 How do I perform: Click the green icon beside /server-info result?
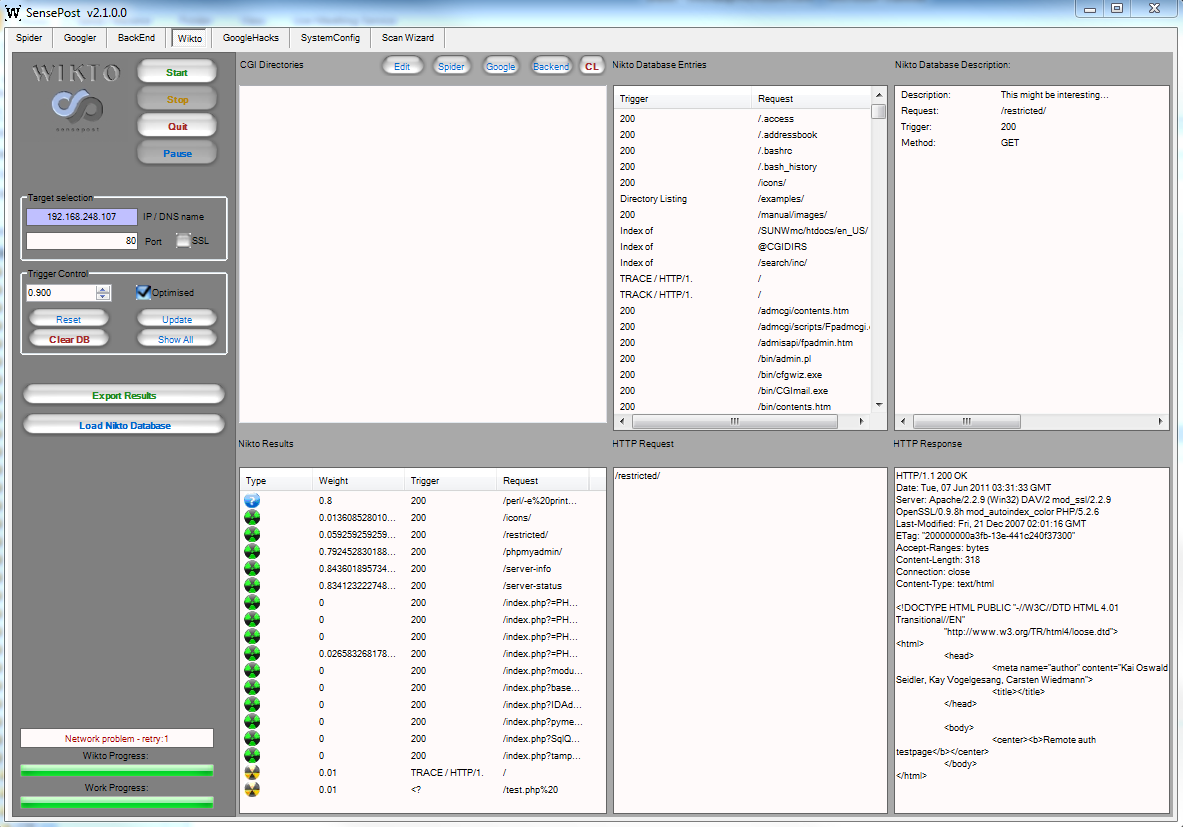coord(252,568)
